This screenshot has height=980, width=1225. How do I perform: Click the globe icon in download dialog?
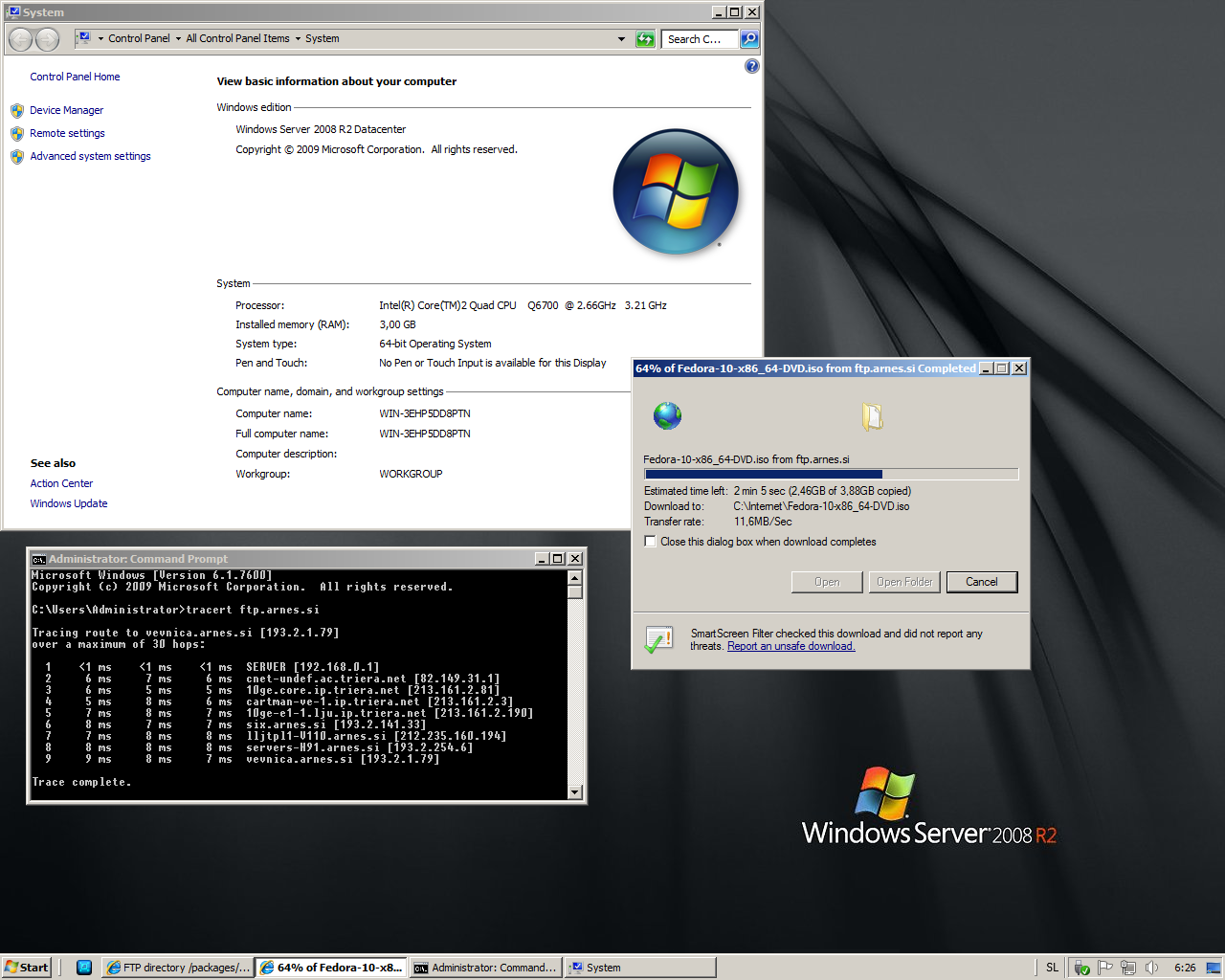click(x=667, y=415)
